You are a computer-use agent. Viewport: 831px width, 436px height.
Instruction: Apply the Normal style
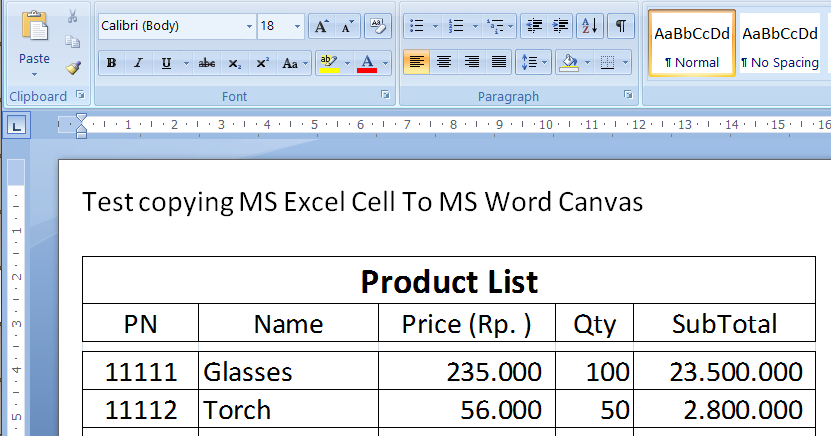click(x=692, y=44)
